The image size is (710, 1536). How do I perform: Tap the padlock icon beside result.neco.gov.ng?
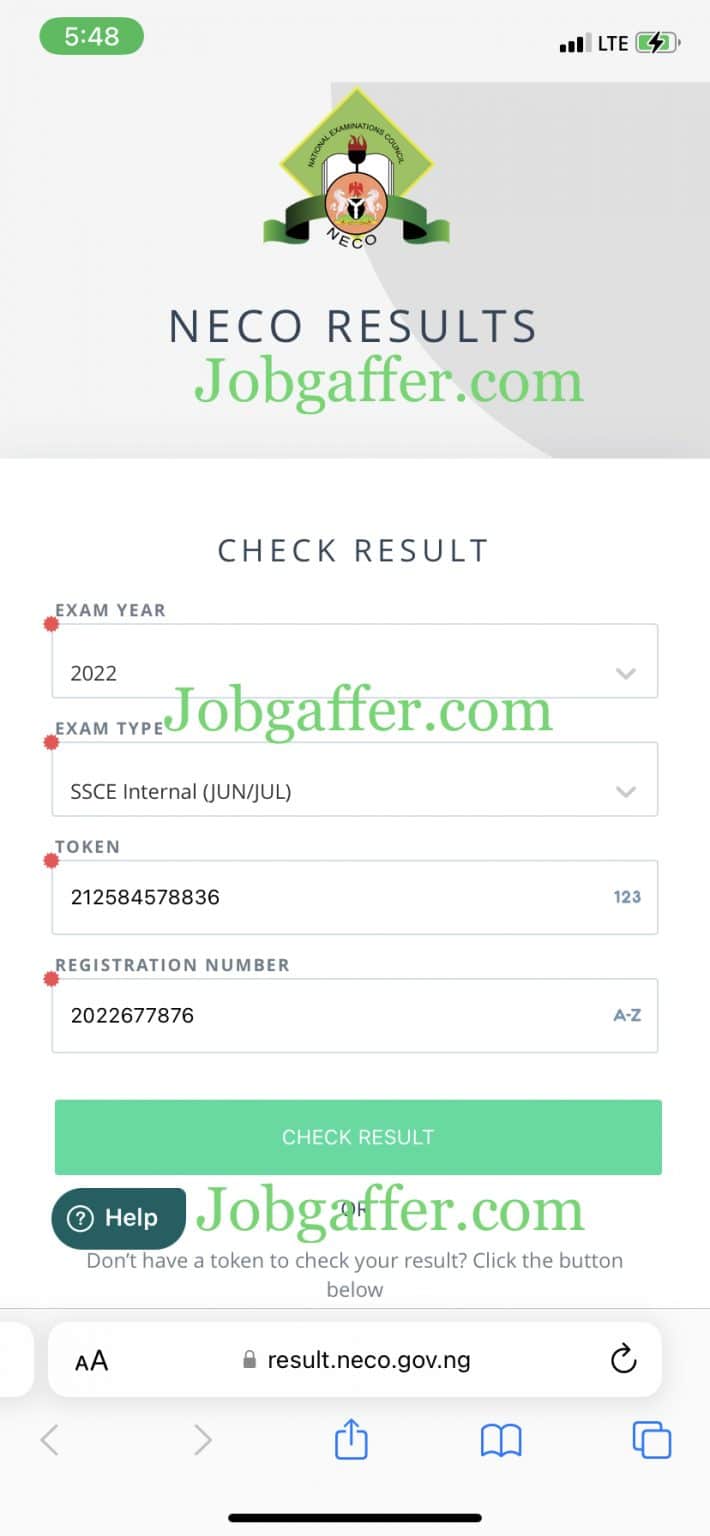[x=250, y=1359]
